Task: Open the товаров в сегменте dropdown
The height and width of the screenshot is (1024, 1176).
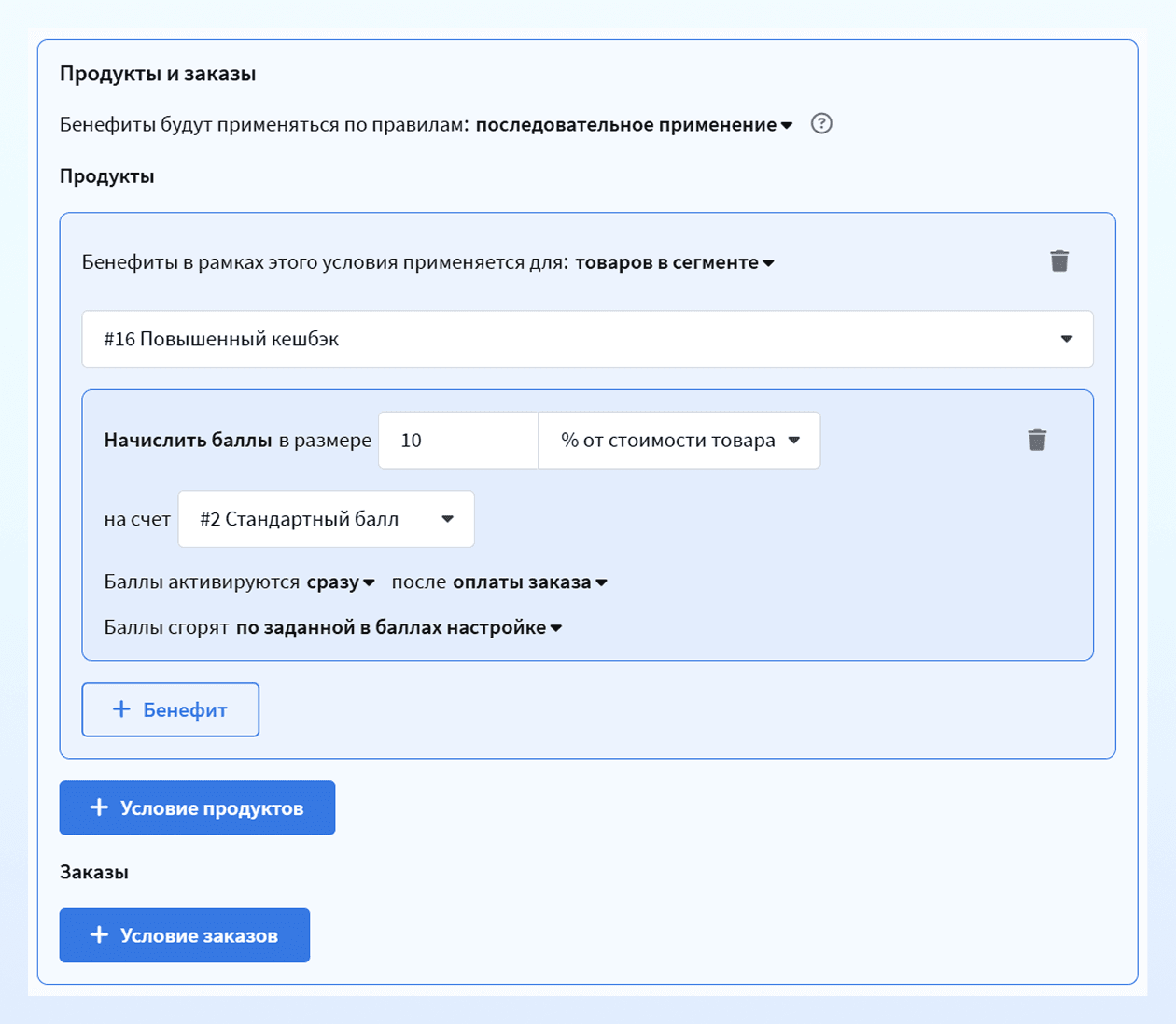Action: [x=674, y=262]
